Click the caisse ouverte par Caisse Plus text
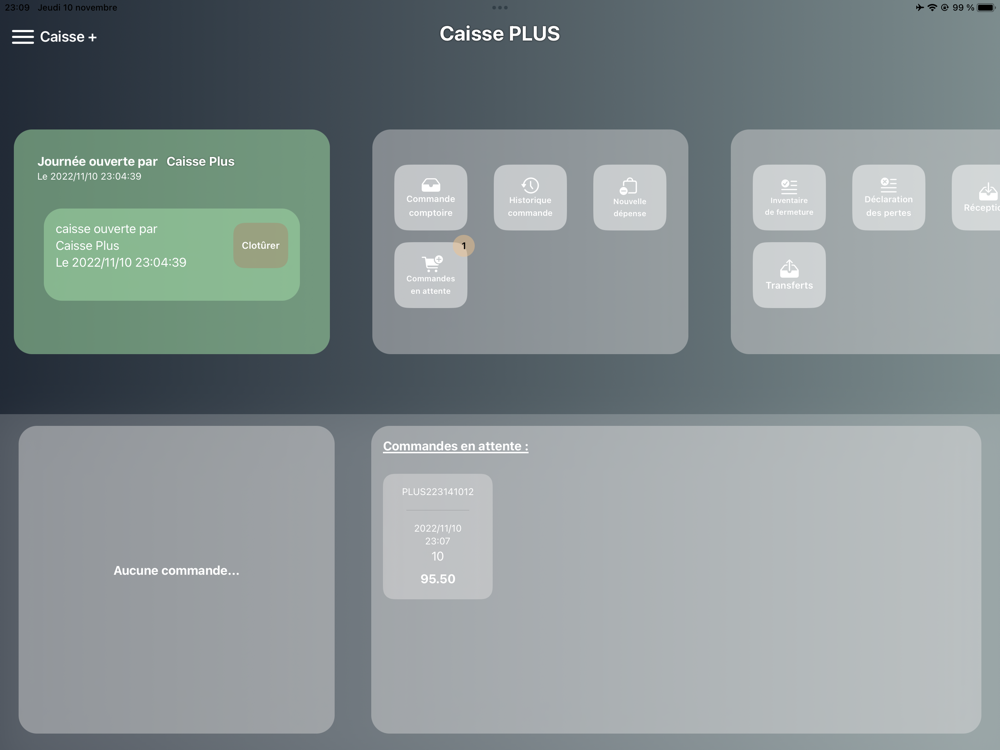Viewport: 1000px width, 750px height. click(x=107, y=237)
